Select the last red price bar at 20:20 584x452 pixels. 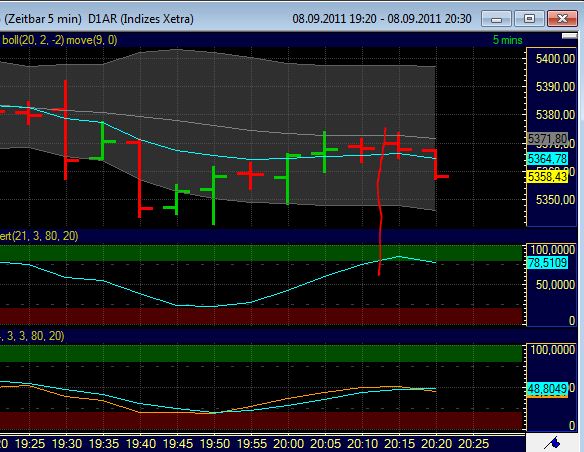coord(436,164)
